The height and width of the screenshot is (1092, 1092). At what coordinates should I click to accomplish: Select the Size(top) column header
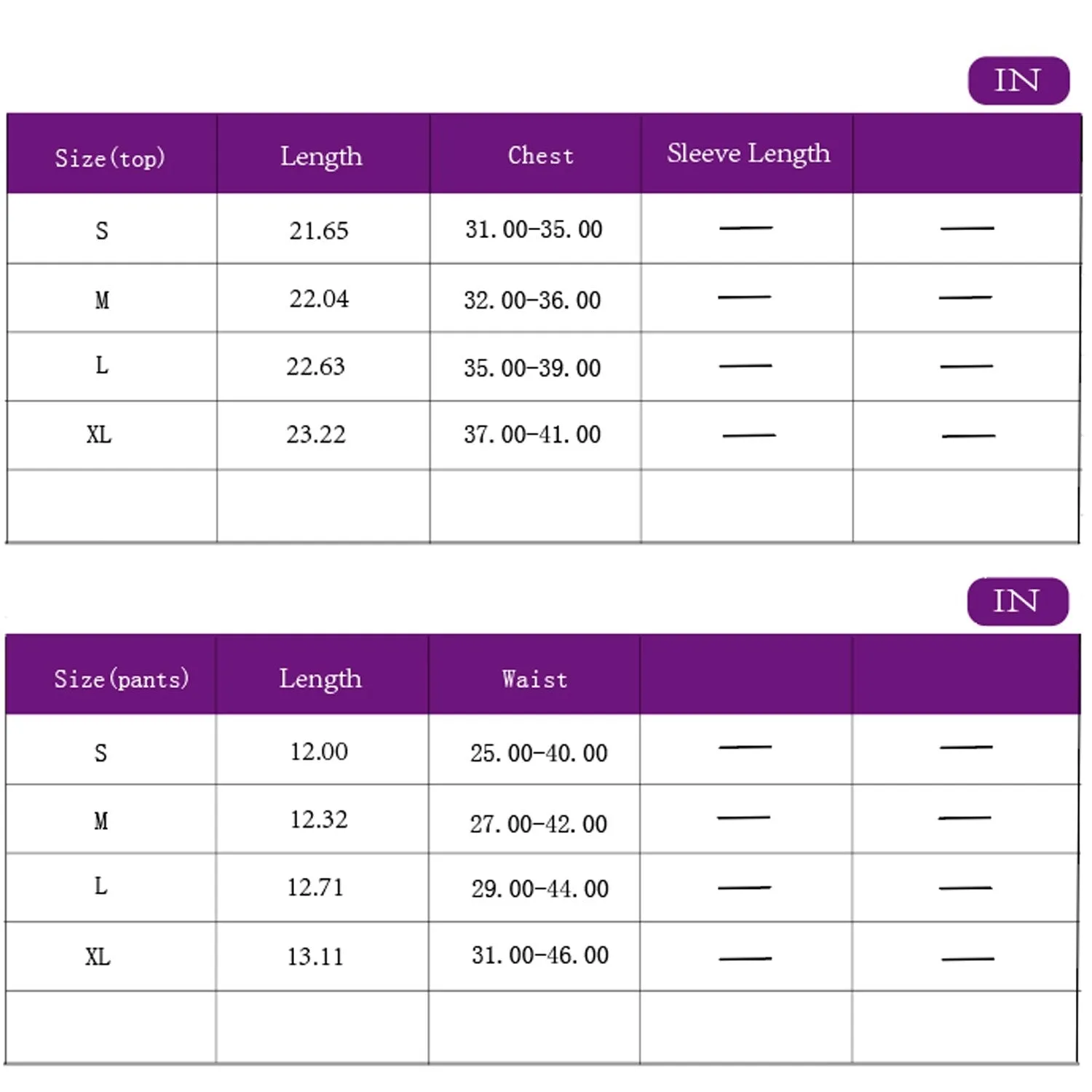110,157
